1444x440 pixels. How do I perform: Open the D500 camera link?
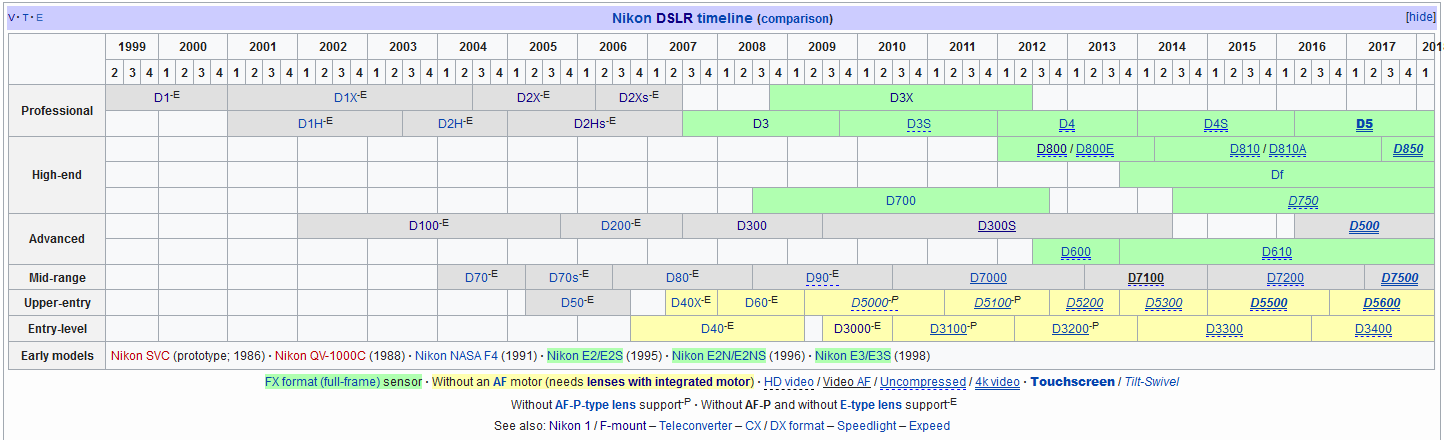coord(1364,226)
